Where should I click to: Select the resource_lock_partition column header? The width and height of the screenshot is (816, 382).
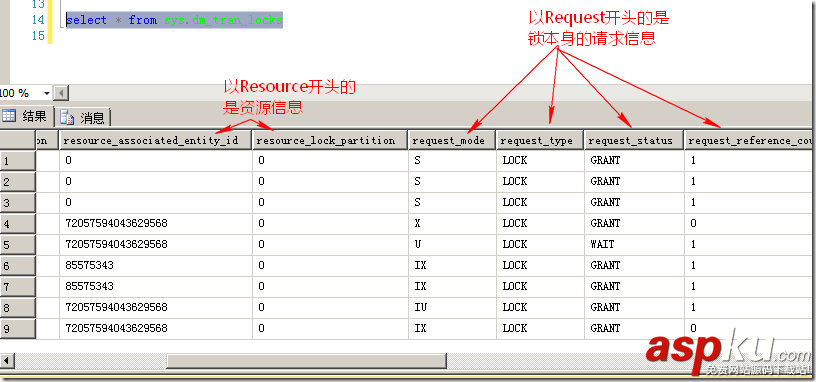tap(330, 141)
